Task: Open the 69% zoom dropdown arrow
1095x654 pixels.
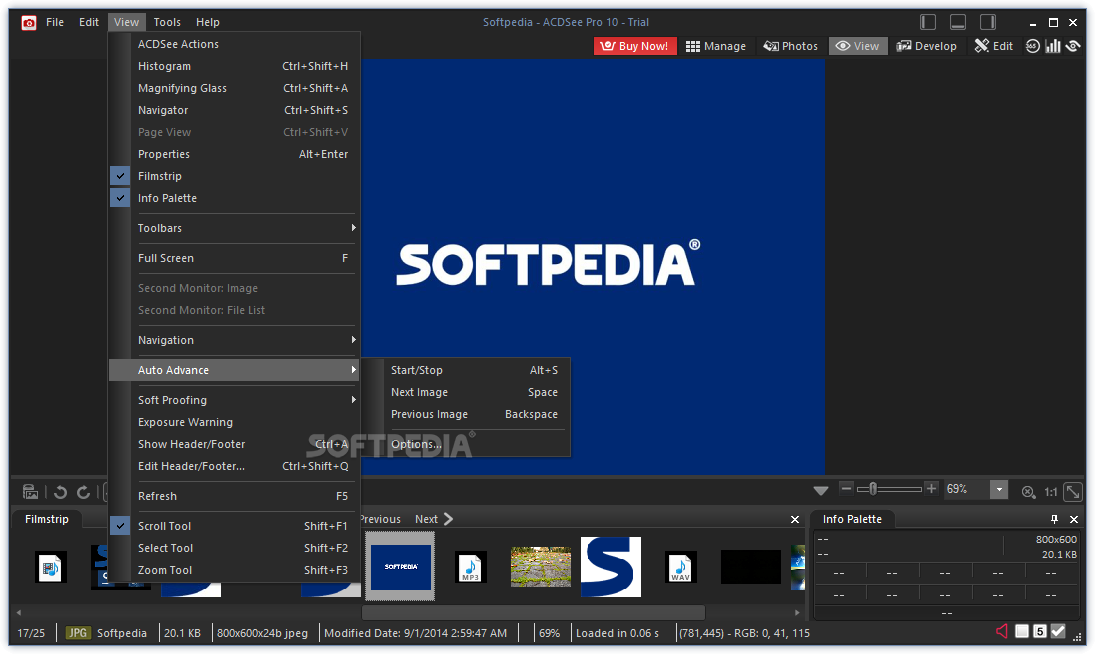Action: [x=999, y=489]
